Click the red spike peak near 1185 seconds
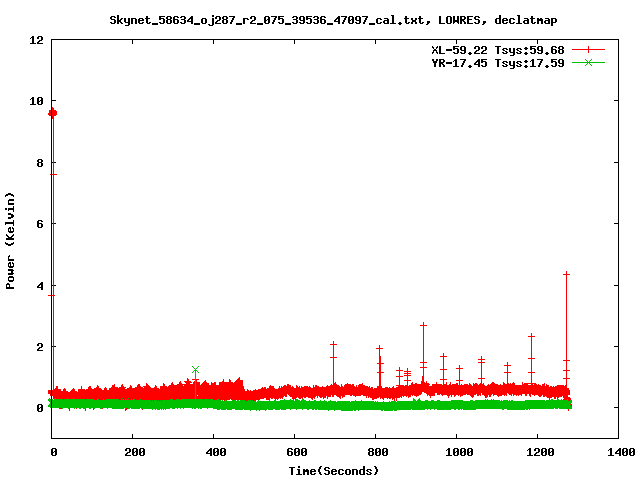 [x=531, y=336]
